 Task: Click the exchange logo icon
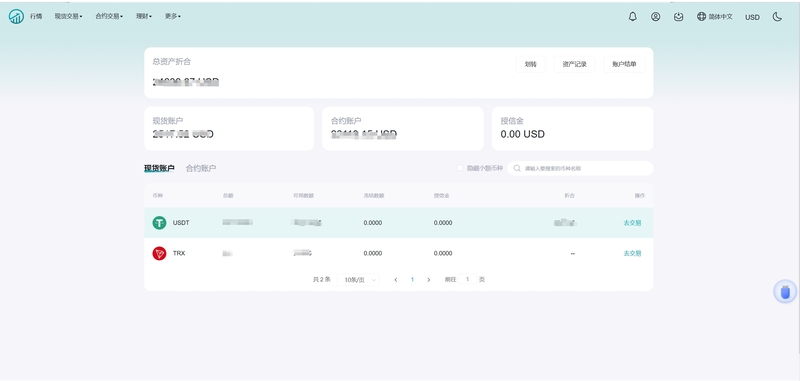pos(16,16)
